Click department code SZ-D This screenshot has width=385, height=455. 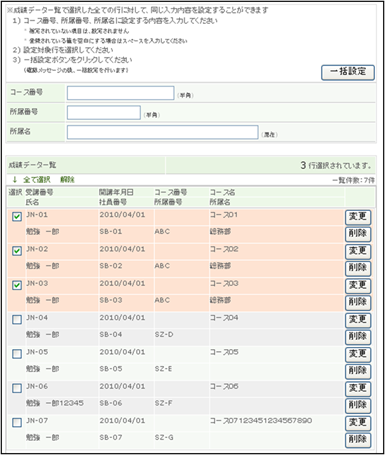[x=164, y=334]
